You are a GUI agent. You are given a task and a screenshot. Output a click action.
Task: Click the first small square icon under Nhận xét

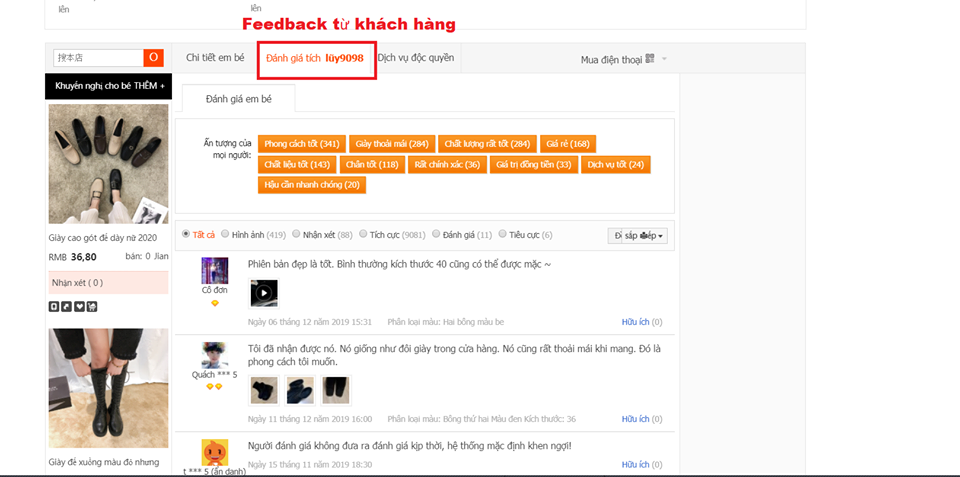pyautogui.click(x=54, y=306)
